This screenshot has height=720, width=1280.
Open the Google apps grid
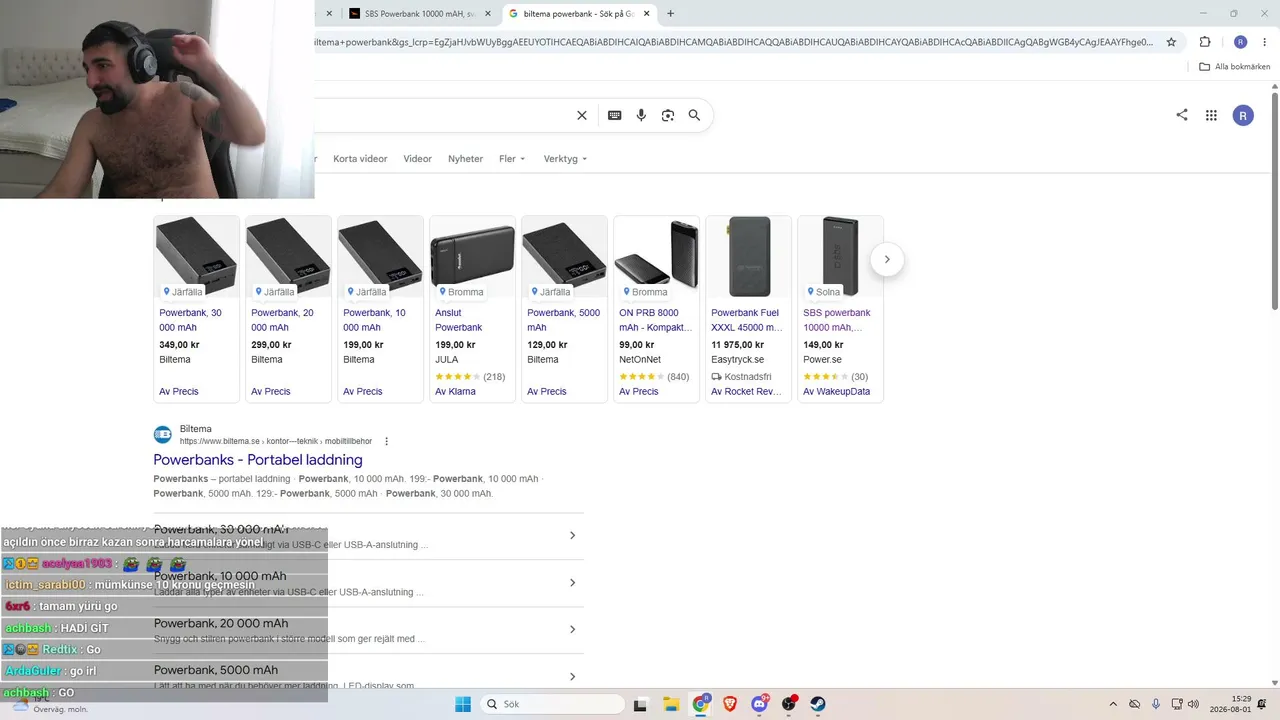pyautogui.click(x=1211, y=115)
